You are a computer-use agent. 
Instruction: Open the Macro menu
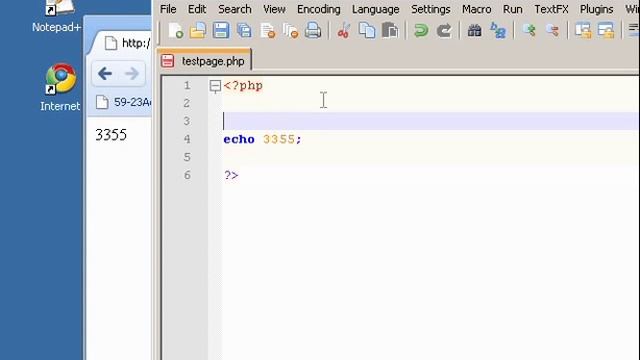[x=477, y=9]
